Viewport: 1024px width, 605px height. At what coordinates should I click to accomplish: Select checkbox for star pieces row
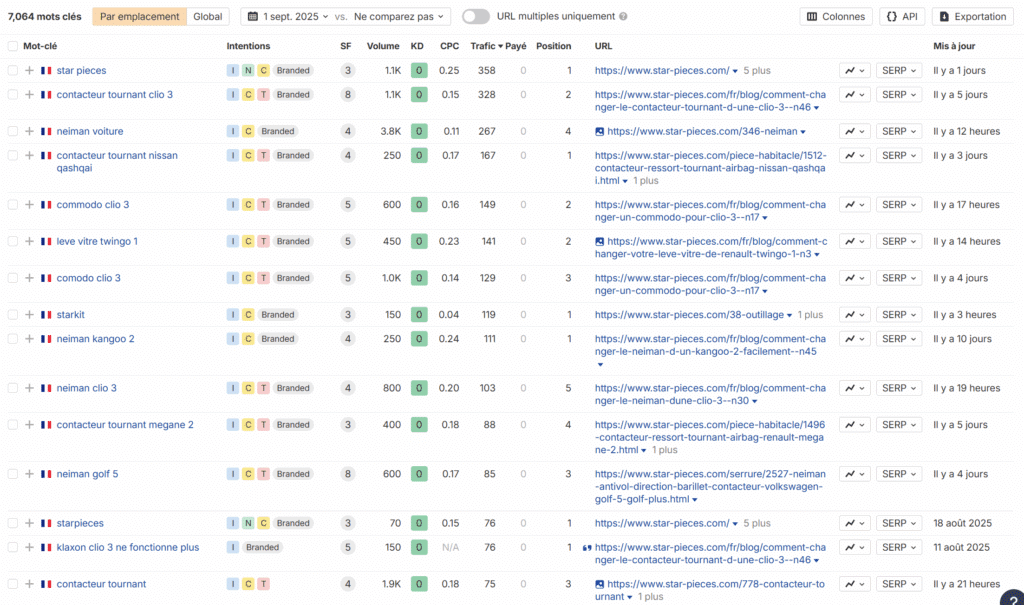point(12,71)
